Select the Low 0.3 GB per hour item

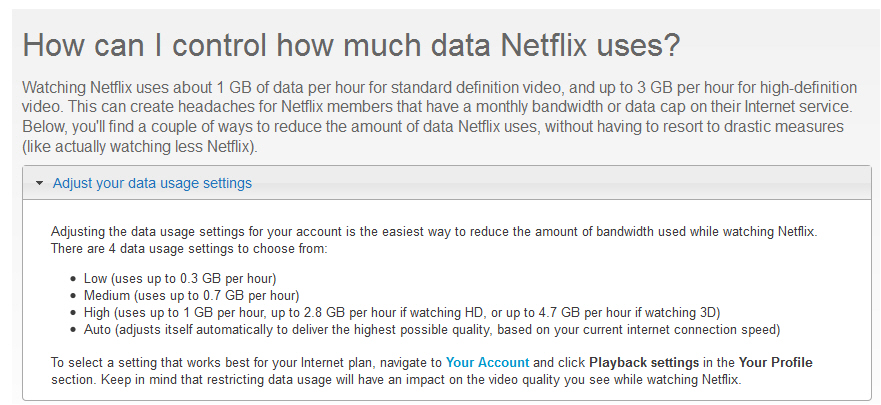click(180, 278)
